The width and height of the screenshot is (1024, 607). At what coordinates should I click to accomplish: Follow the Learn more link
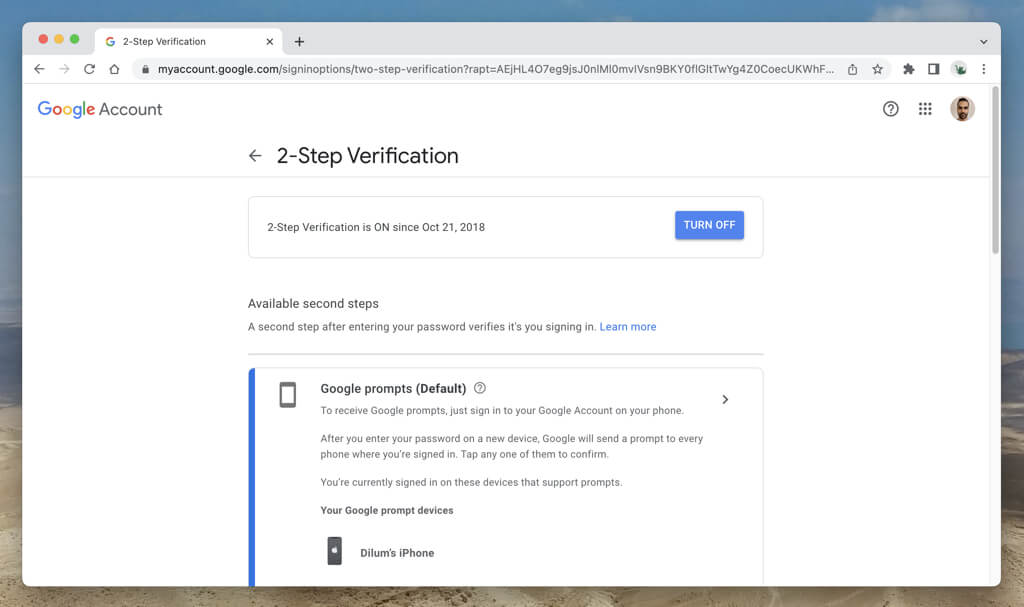coord(628,327)
